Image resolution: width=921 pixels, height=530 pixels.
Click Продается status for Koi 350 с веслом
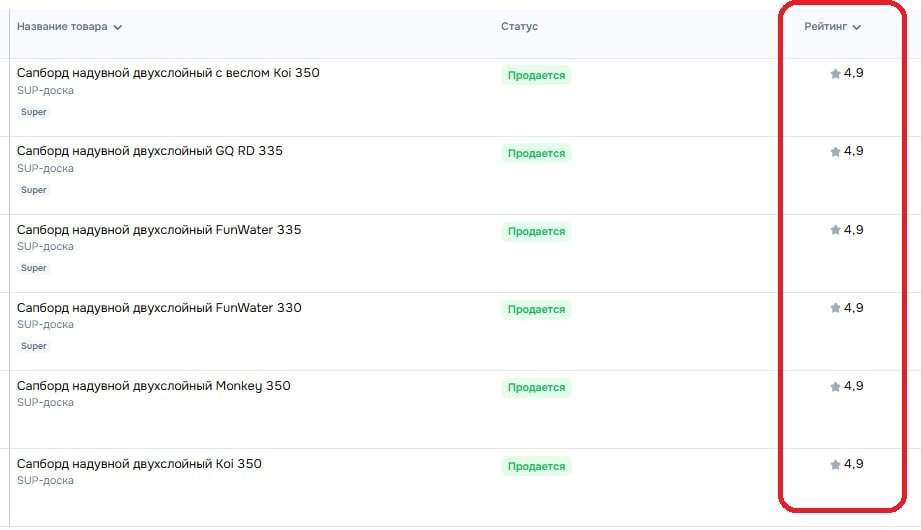pos(536,75)
